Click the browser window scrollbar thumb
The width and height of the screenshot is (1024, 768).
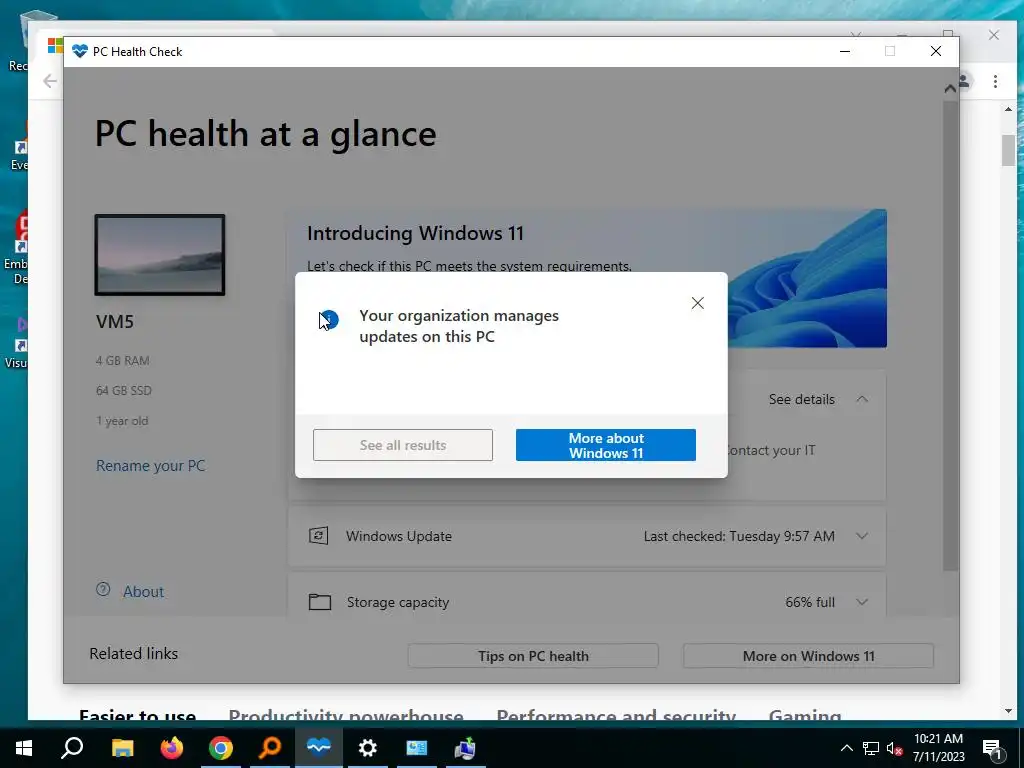[1008, 150]
